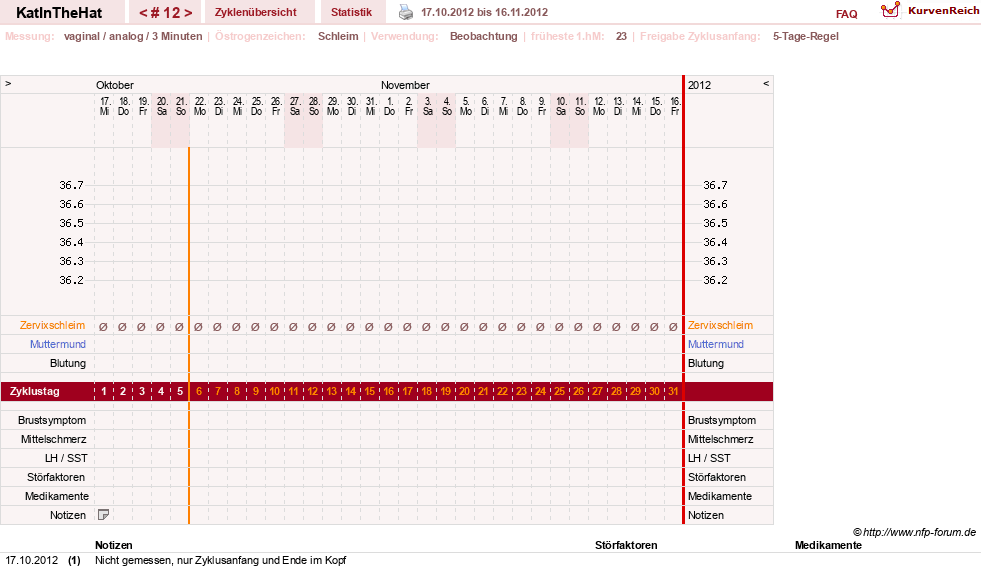Screen dimensions: 981x584
Task: Click left Medikamente row label
Action: coord(56,496)
